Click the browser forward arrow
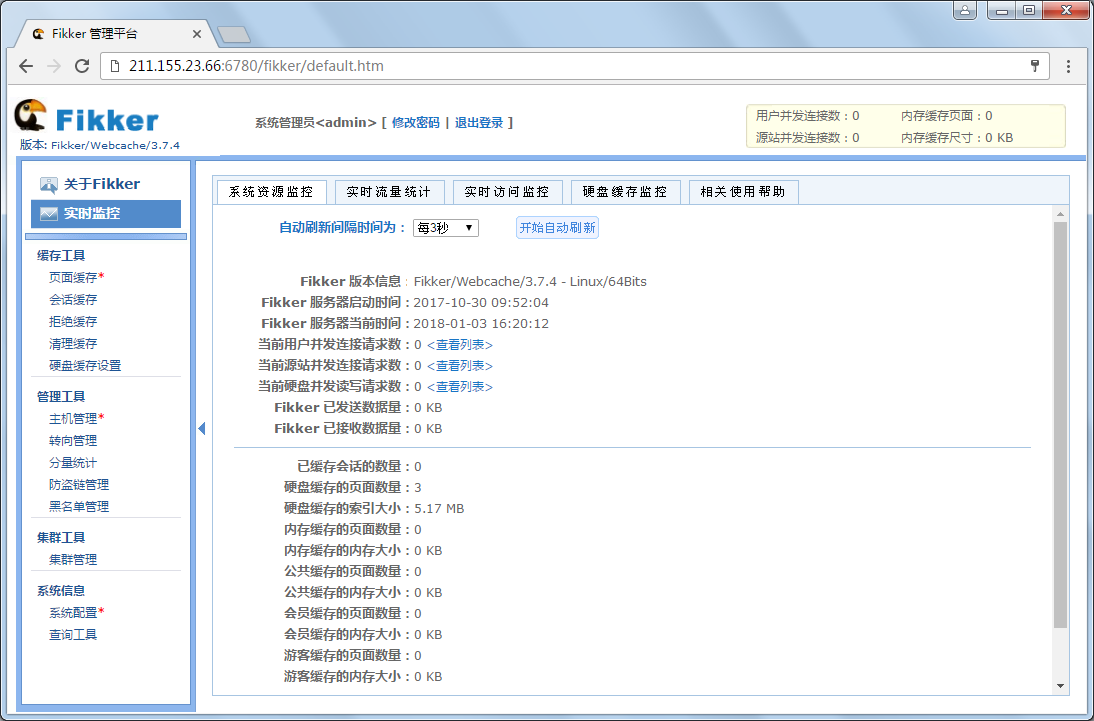The height and width of the screenshot is (721, 1094). point(54,66)
